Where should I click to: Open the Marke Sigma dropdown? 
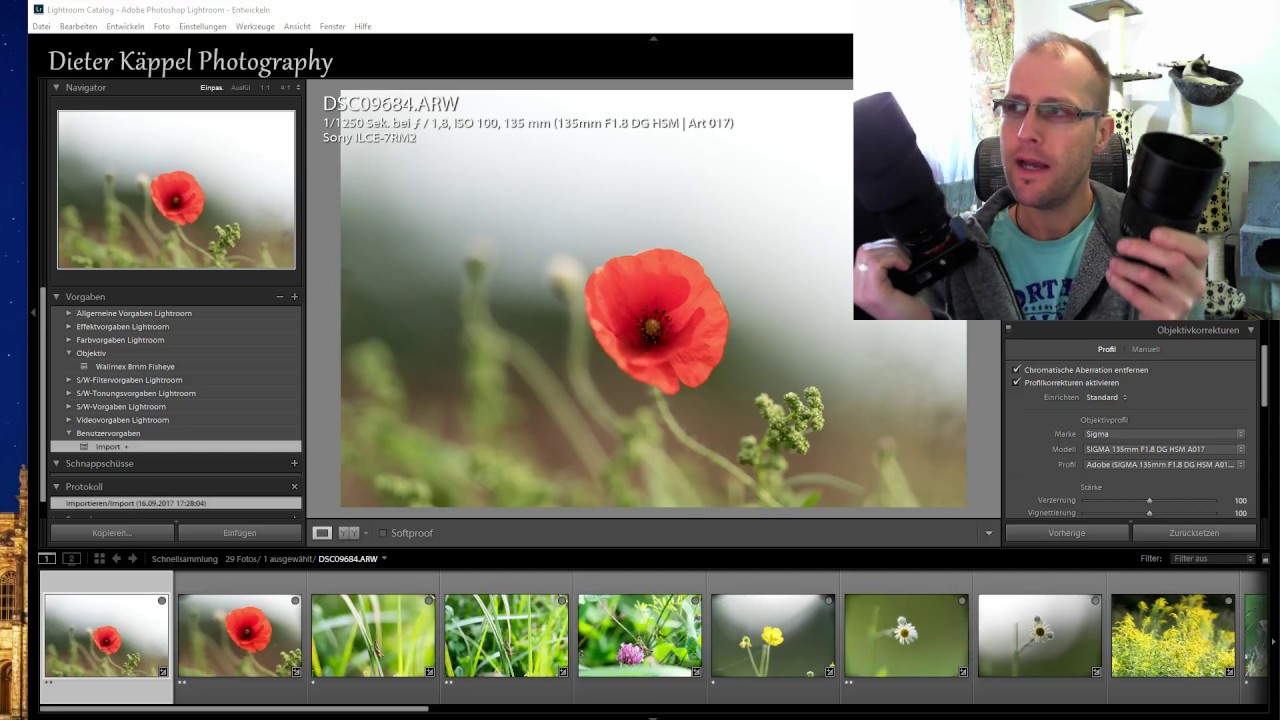1164,434
